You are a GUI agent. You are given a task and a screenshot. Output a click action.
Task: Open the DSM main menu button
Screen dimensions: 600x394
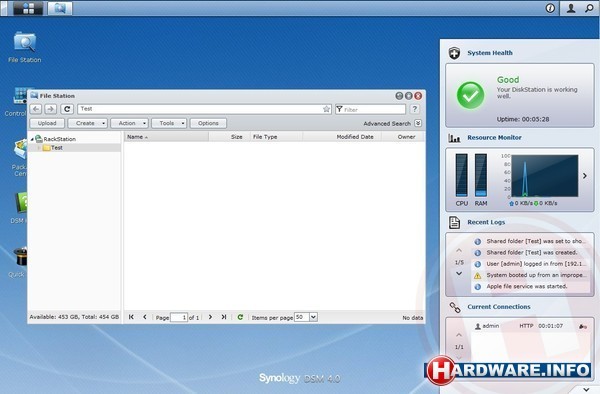(28, 8)
